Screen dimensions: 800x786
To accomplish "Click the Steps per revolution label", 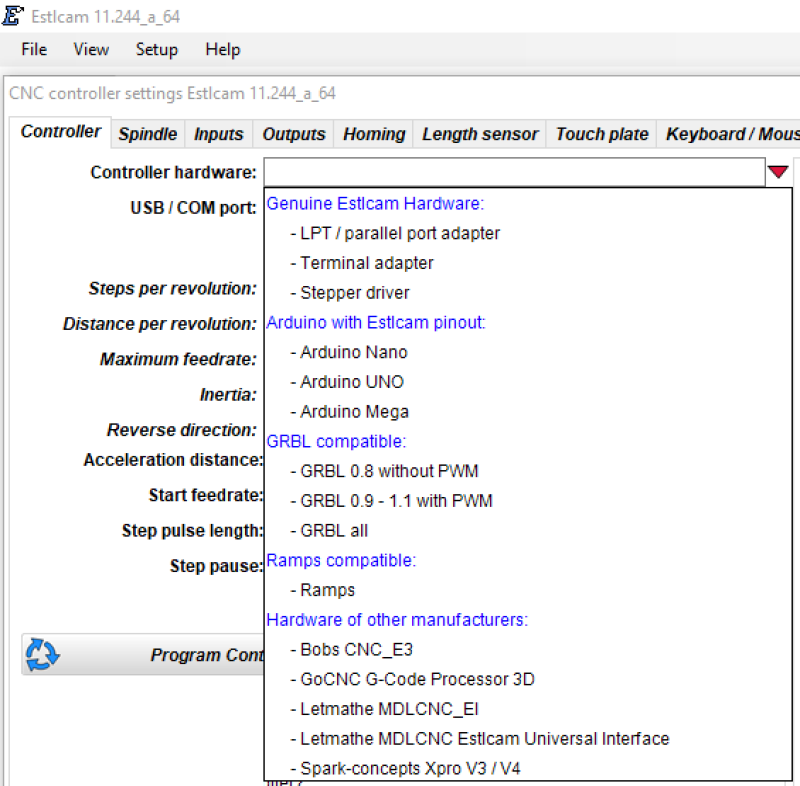I will 172,289.
